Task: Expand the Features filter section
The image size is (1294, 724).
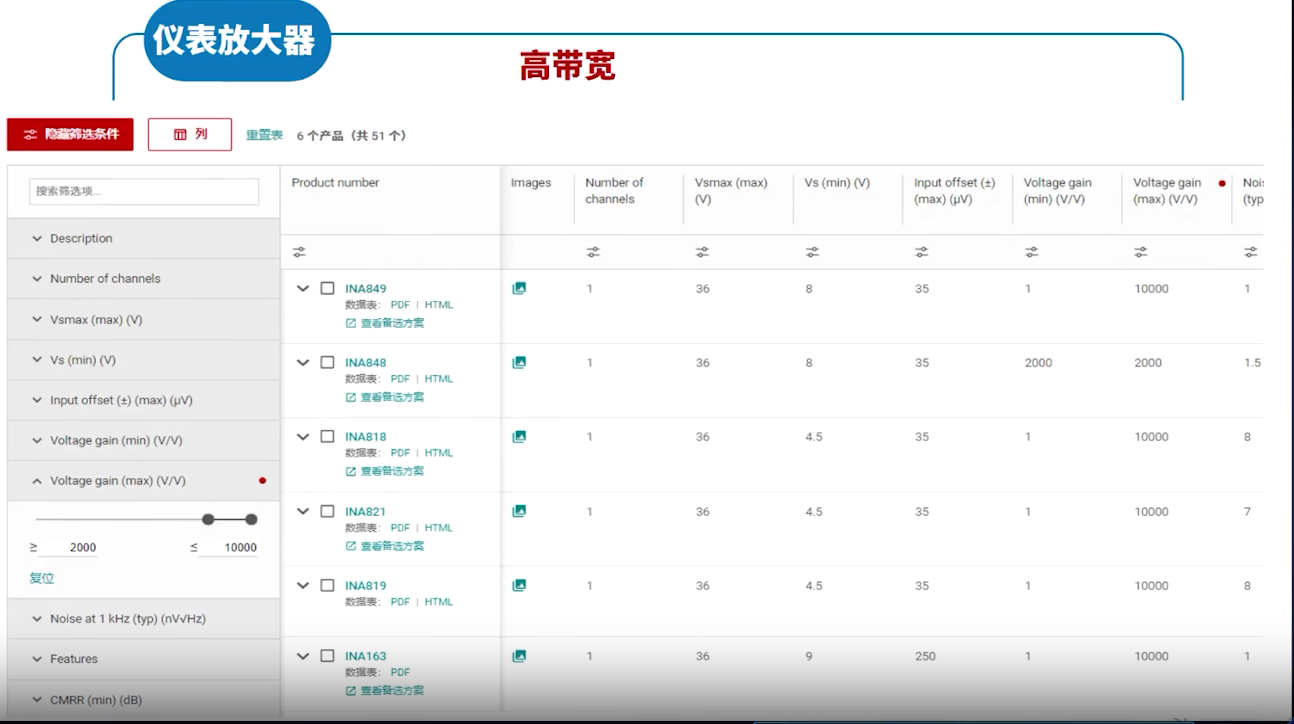Action: click(x=143, y=659)
